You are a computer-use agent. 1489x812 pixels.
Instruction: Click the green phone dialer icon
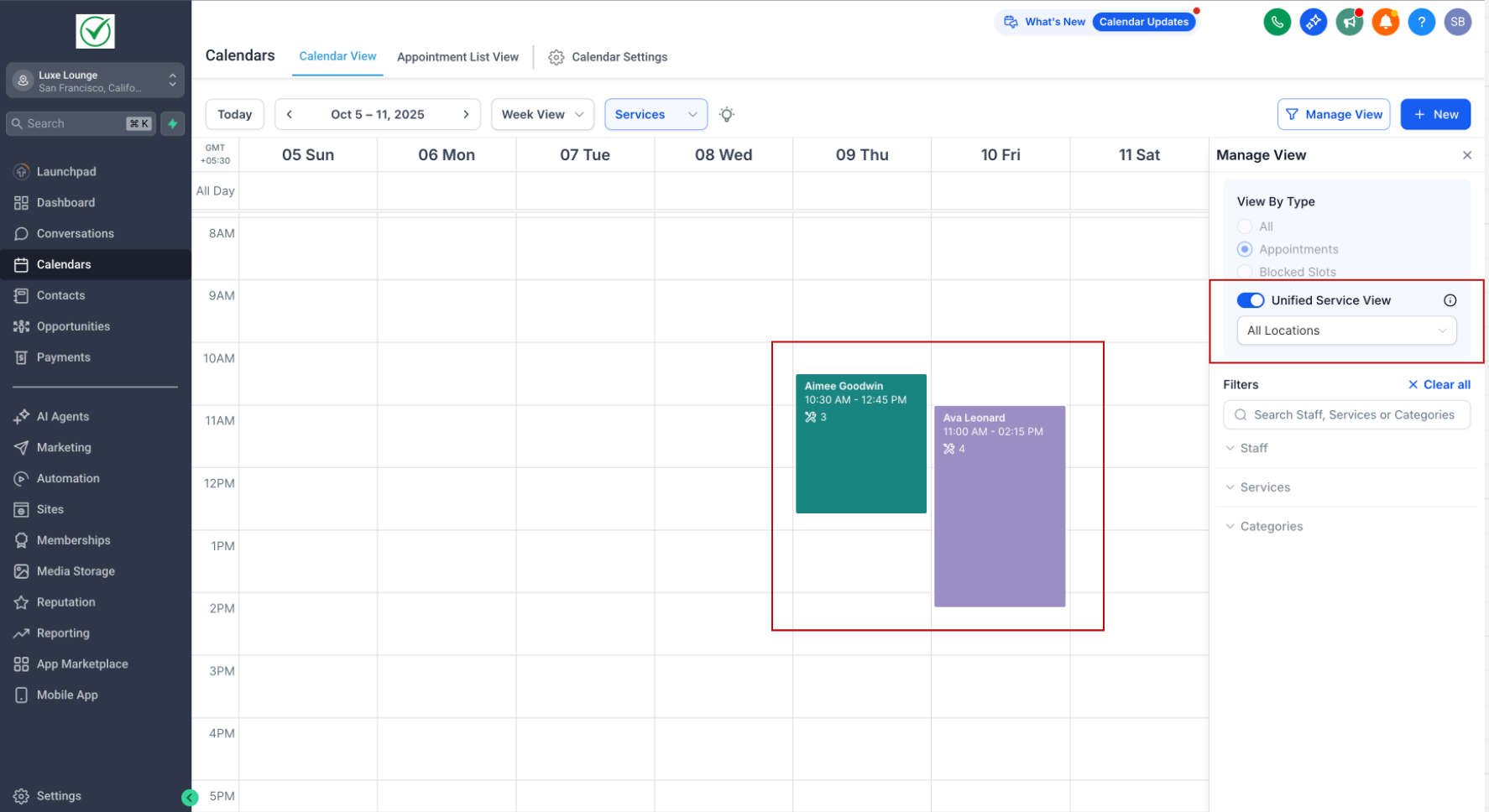pyautogui.click(x=1277, y=22)
